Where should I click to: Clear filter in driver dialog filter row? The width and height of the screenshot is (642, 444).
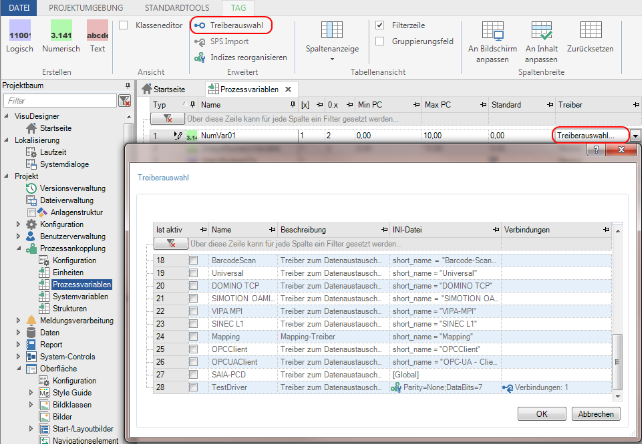coord(171,244)
